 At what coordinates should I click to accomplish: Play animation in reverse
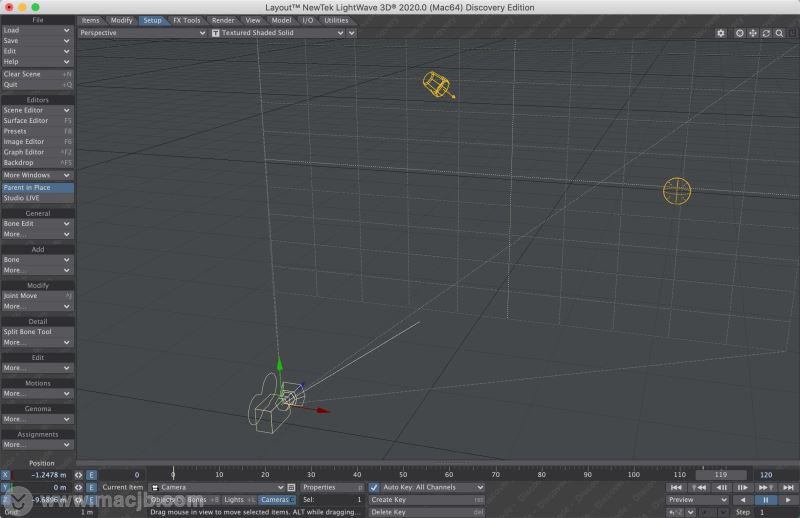pos(743,500)
